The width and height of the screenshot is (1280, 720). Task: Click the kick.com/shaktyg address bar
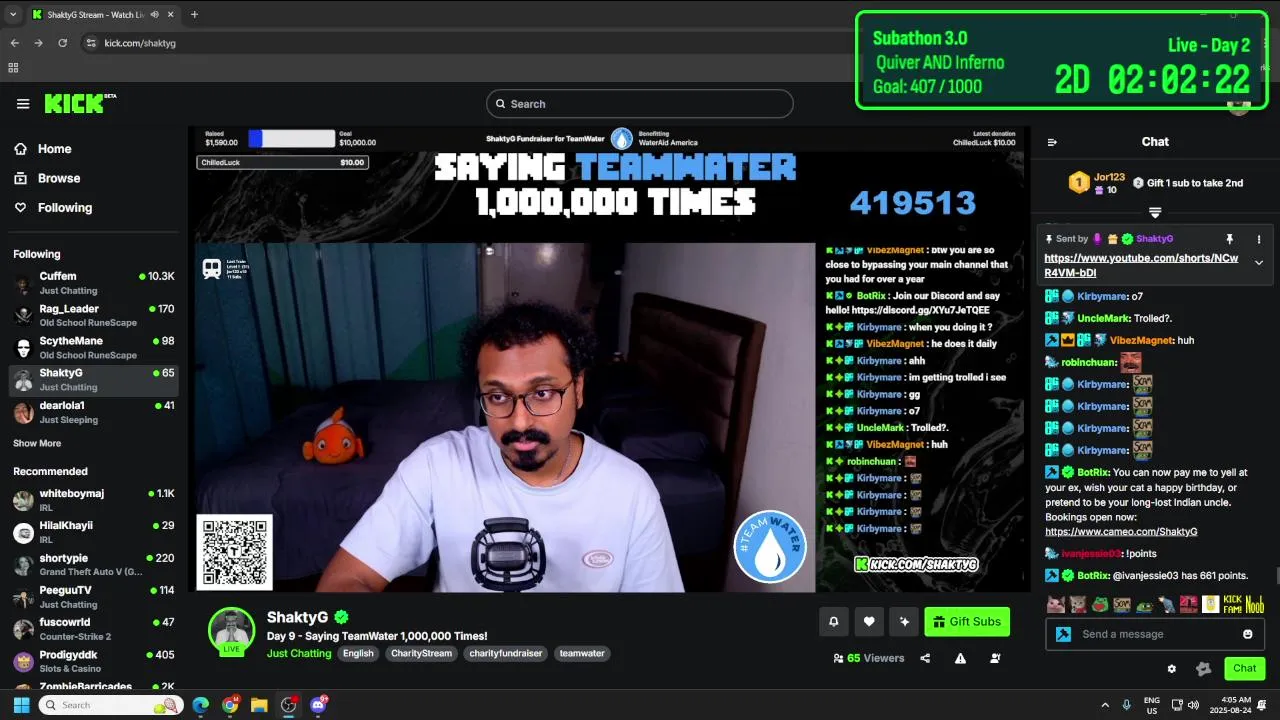click(x=140, y=43)
